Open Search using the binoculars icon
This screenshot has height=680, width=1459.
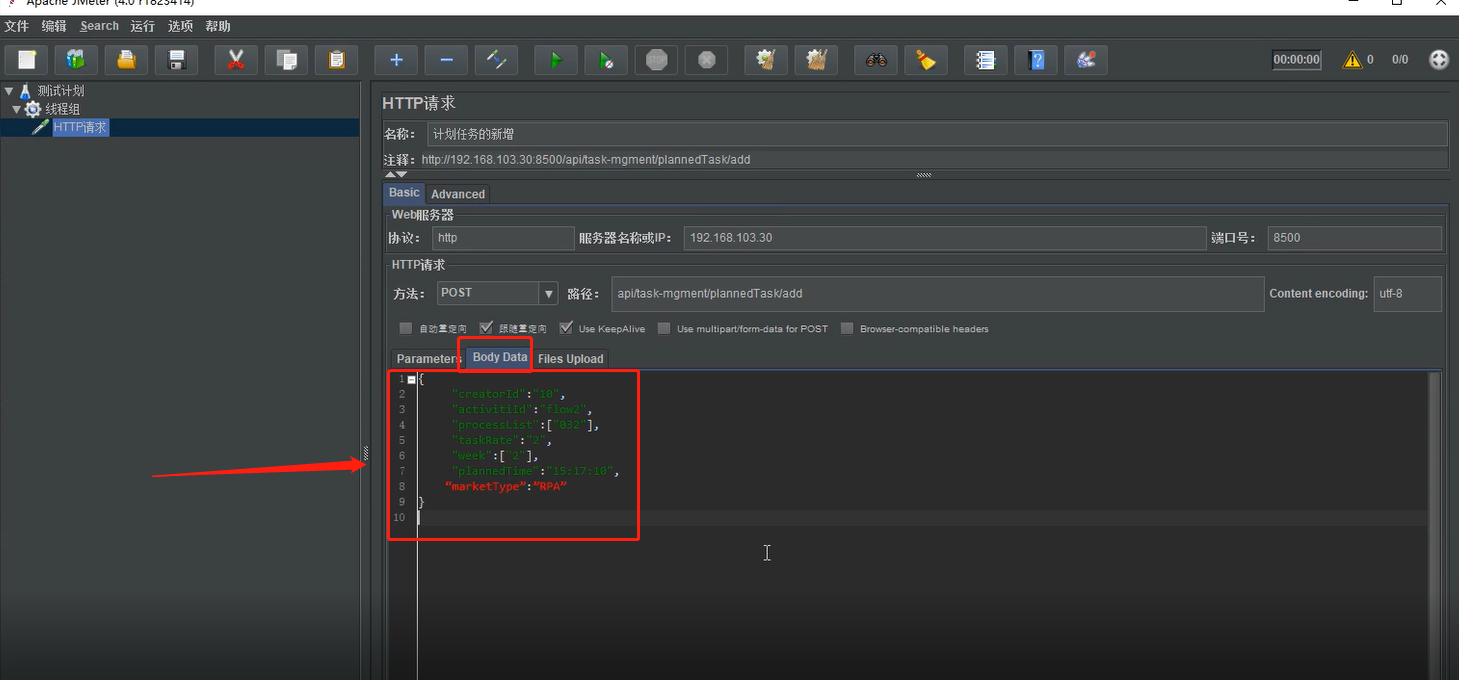pyautogui.click(x=876, y=60)
